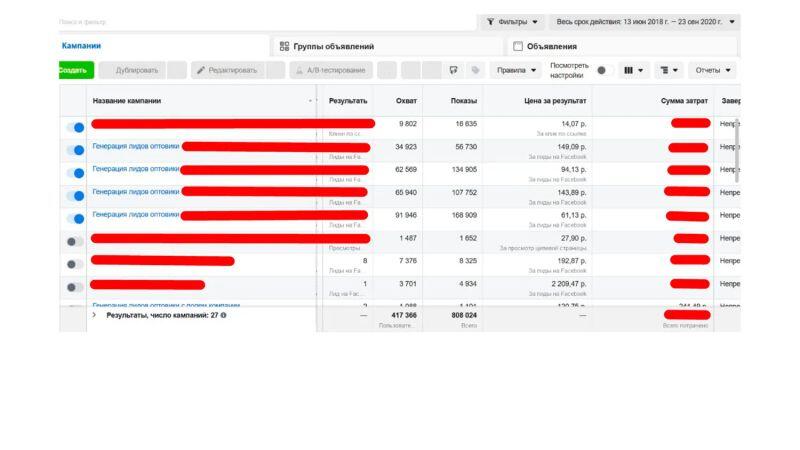Viewport: 800px width, 450px height.
Task: Open the breakdown icon menu
Action: pyautogui.click(x=668, y=70)
